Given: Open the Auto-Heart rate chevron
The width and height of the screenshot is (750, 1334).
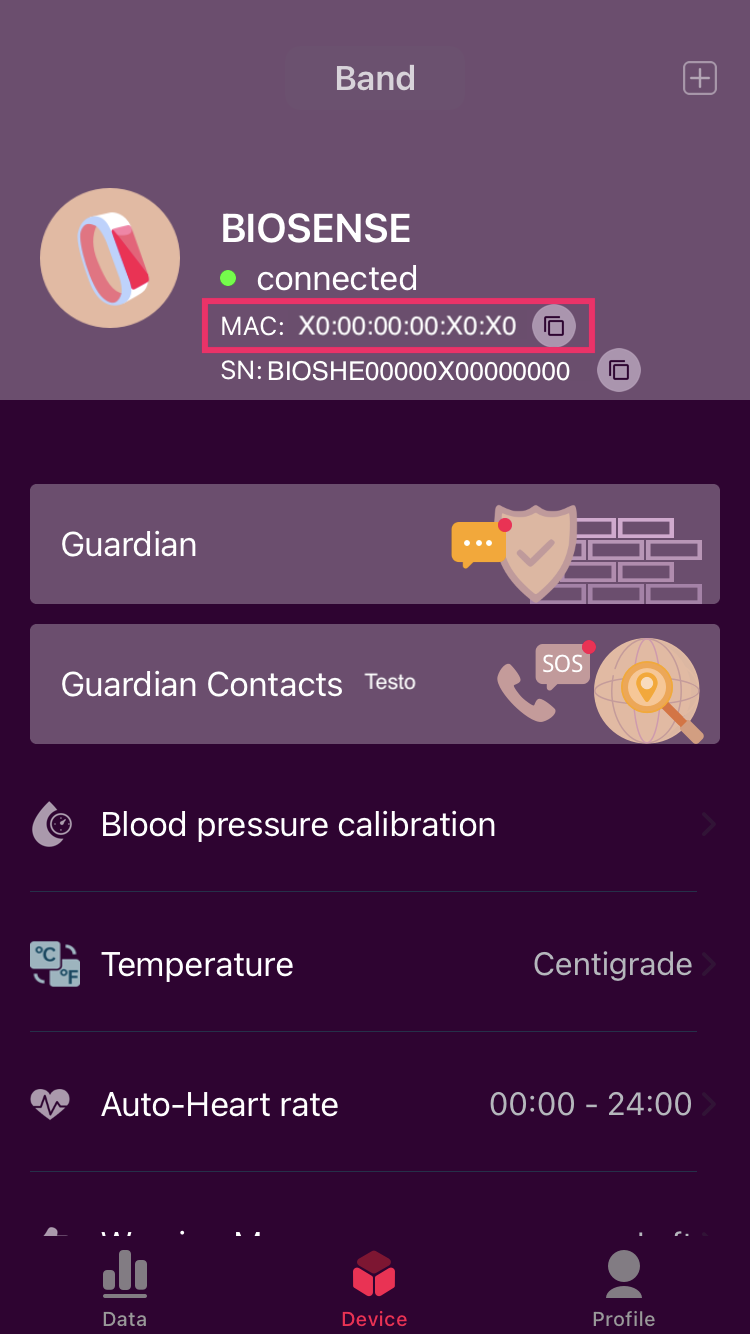Looking at the screenshot, I should coord(708,1103).
